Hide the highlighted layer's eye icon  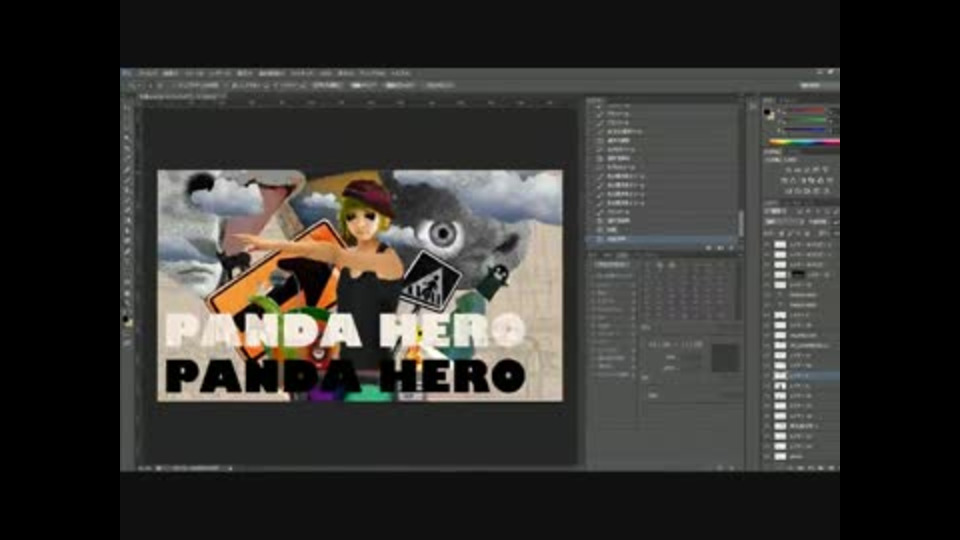(768, 375)
